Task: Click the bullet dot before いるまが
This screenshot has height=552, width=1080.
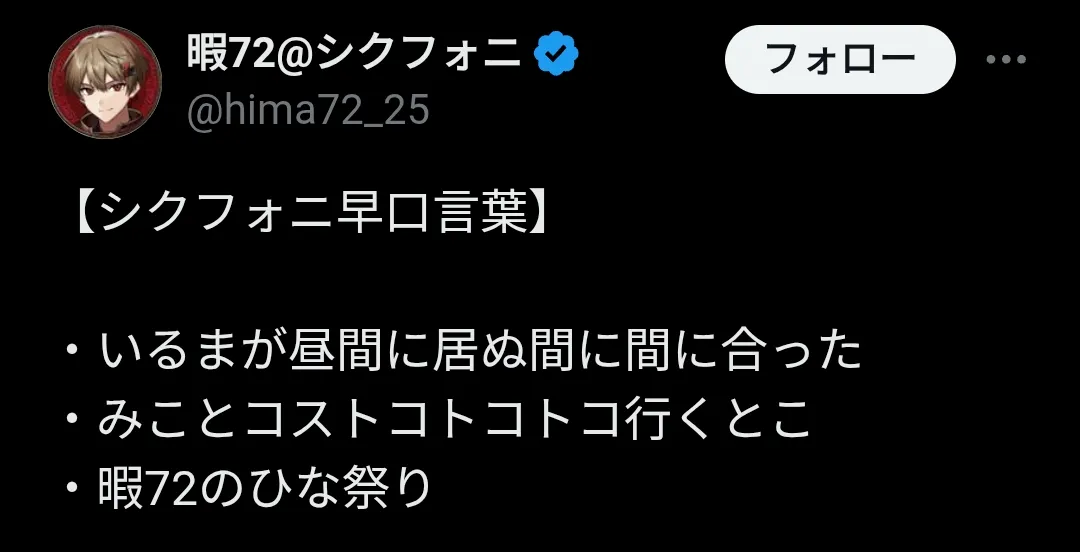Action: pos(72,350)
